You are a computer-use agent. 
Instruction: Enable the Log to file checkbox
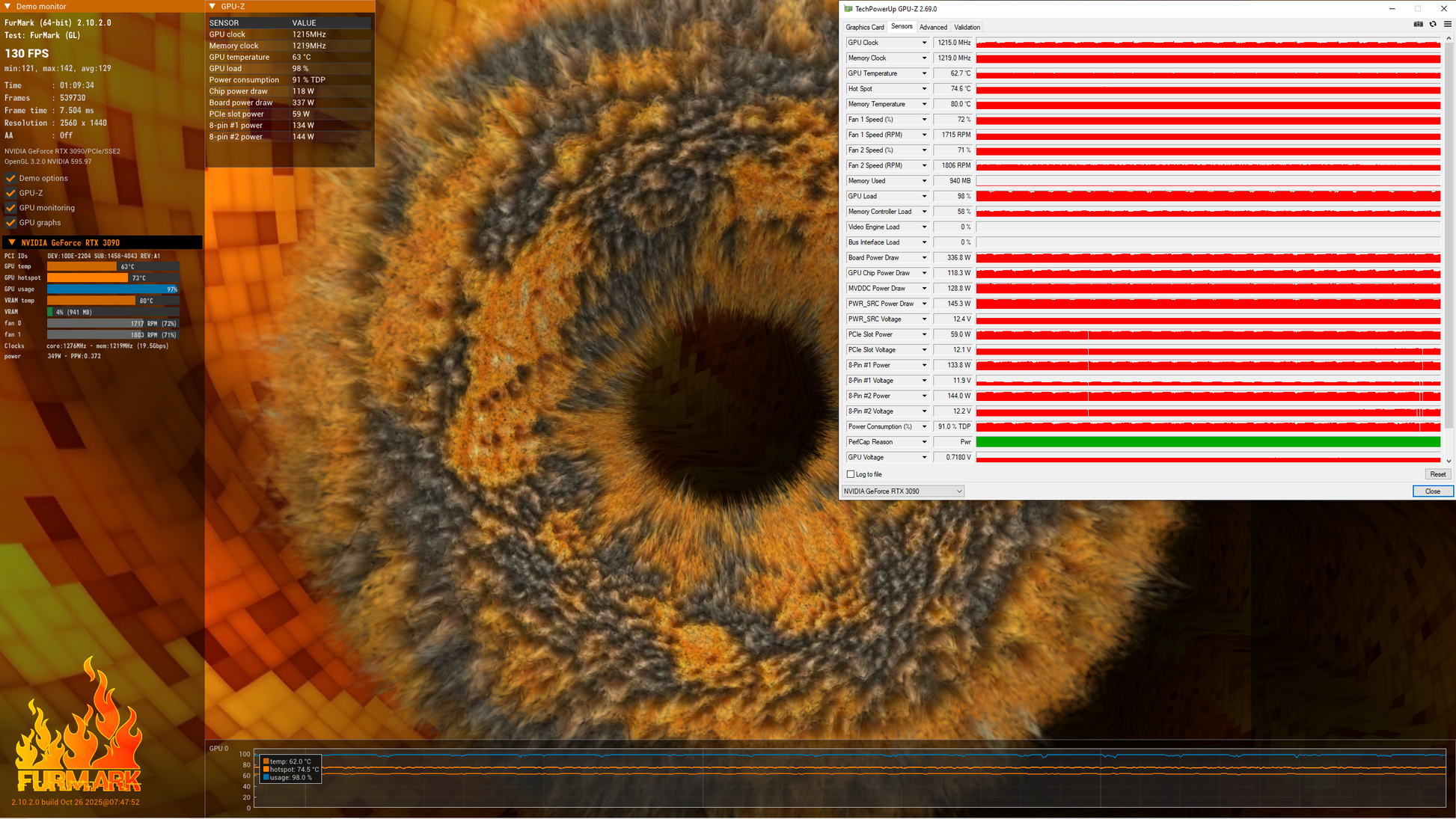(x=851, y=474)
